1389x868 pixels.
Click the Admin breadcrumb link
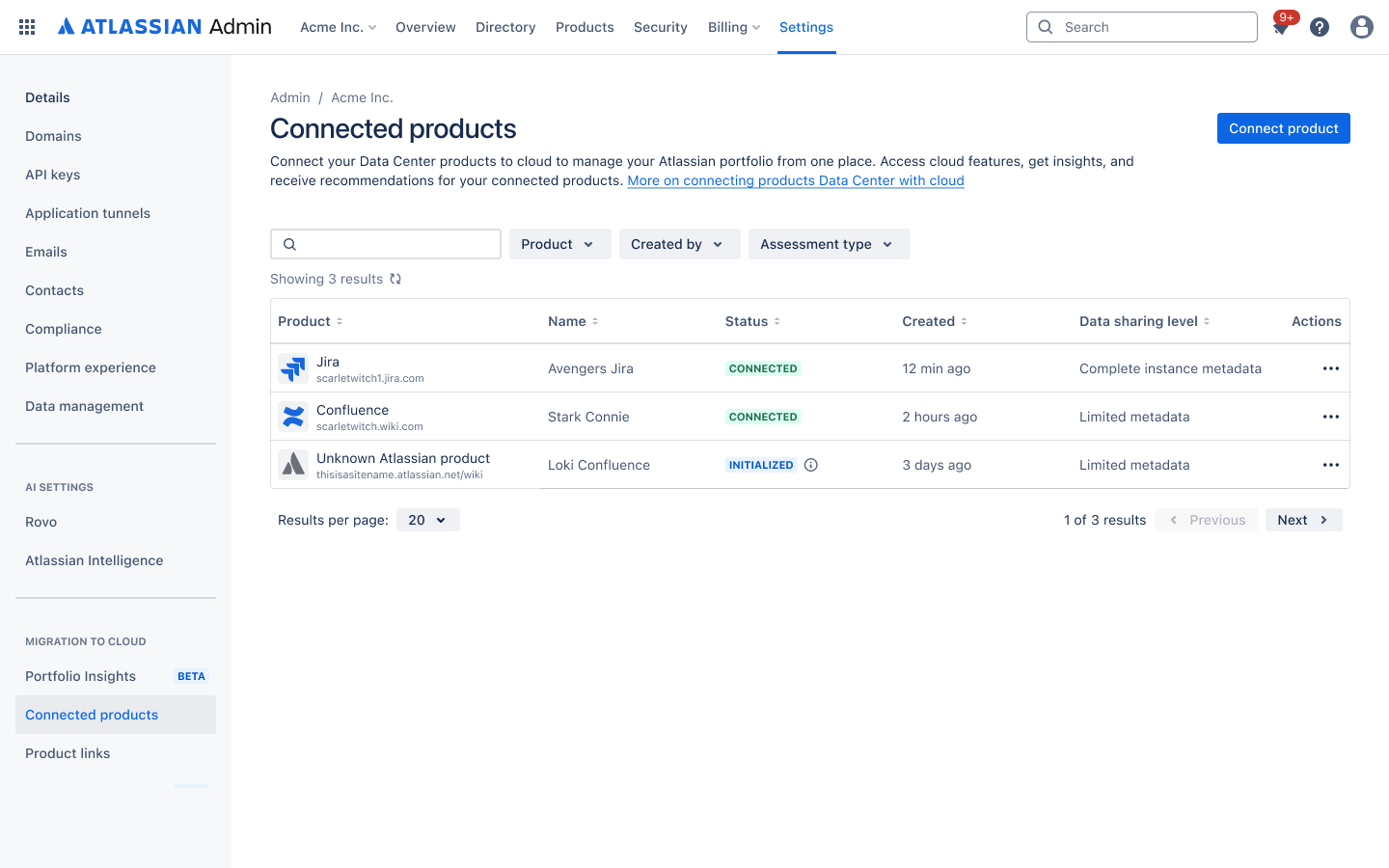point(290,97)
